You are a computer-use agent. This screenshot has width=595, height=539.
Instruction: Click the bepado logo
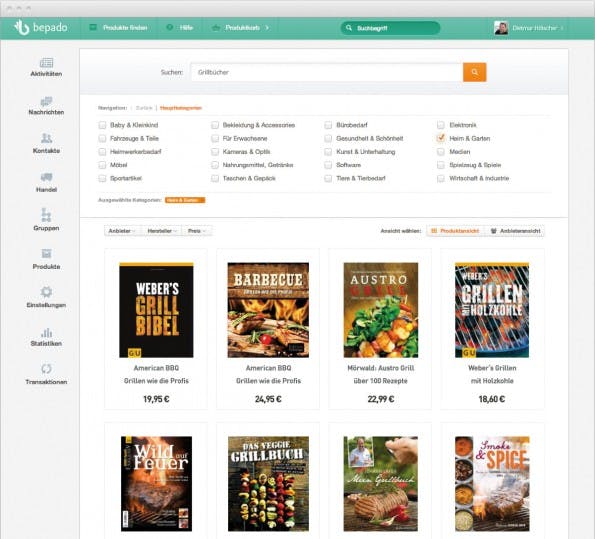[x=41, y=27]
